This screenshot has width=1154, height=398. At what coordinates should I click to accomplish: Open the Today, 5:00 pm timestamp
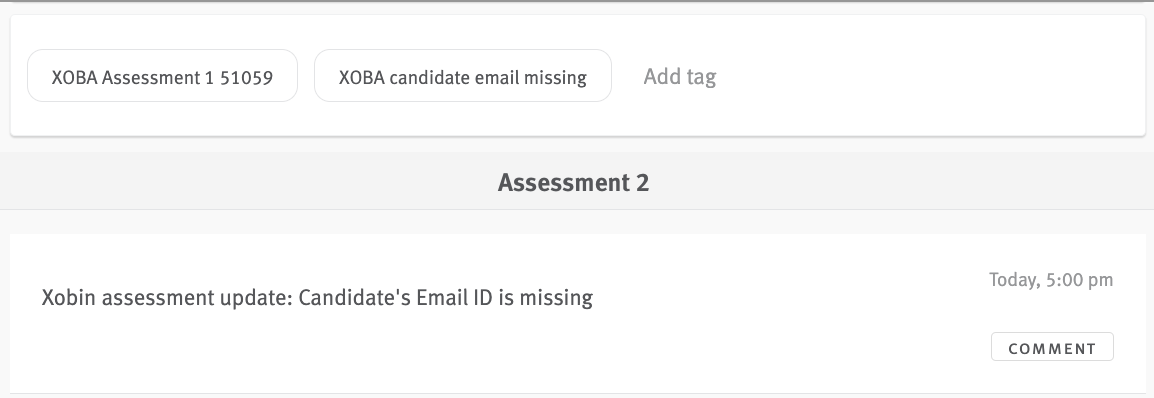tap(1050, 280)
